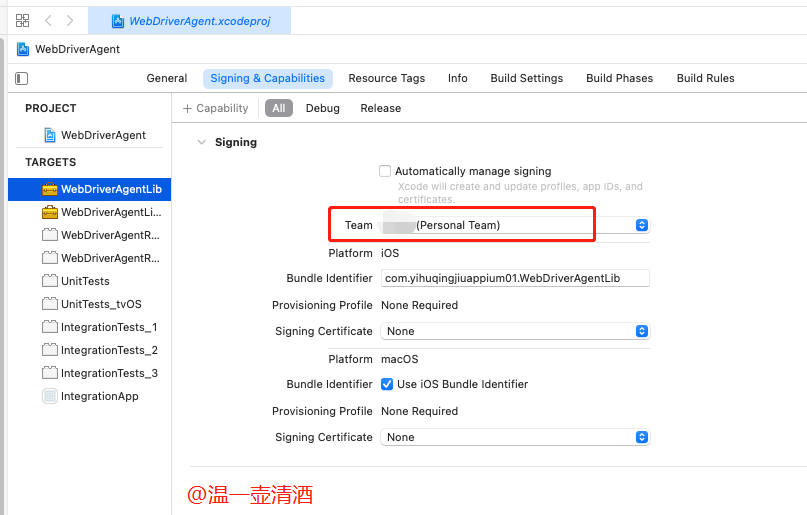Go back with the left chevron
Image resolution: width=807 pixels, height=515 pixels.
point(48,21)
